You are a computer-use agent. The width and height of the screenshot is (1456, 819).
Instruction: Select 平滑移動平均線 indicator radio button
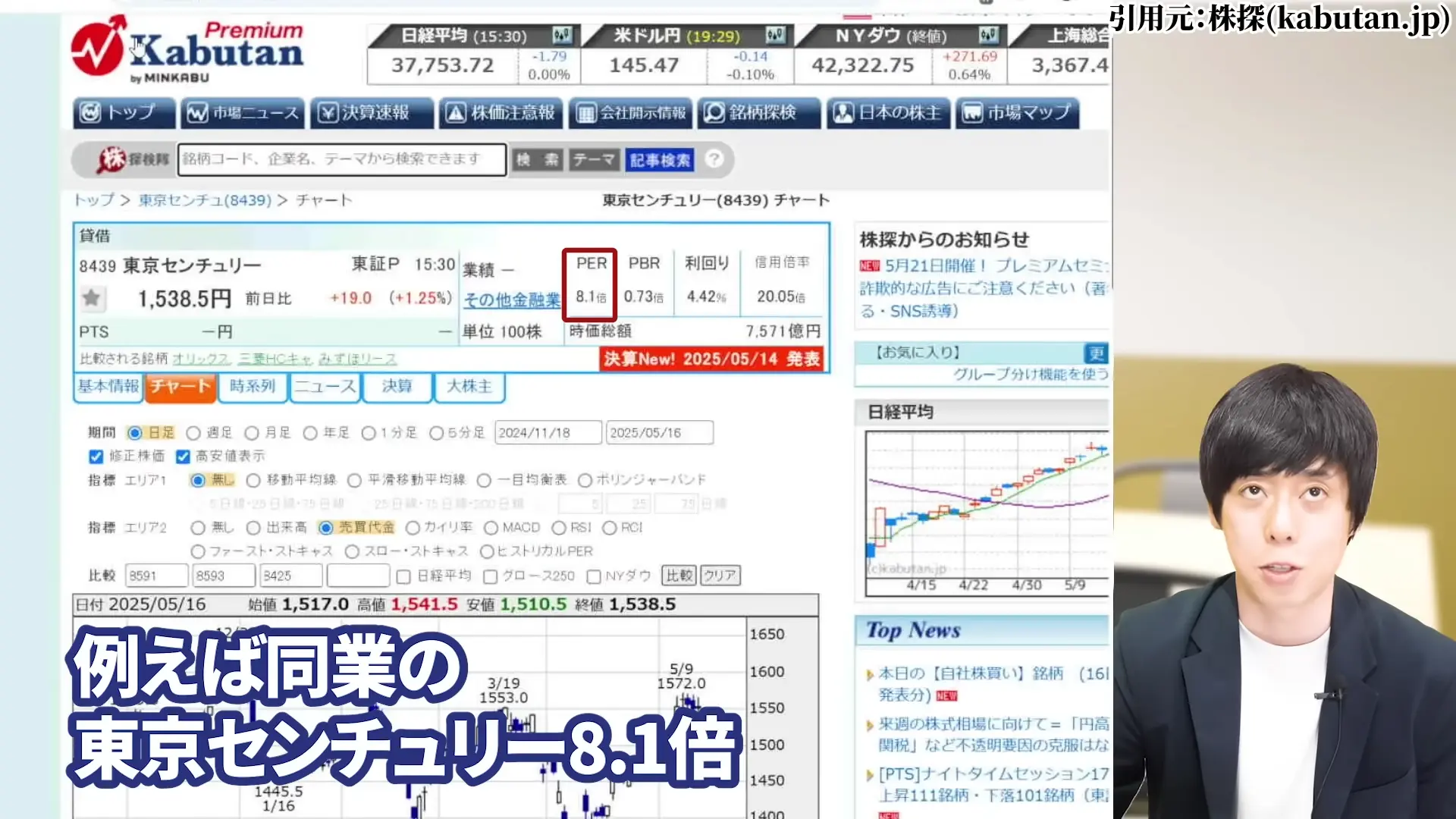point(354,480)
